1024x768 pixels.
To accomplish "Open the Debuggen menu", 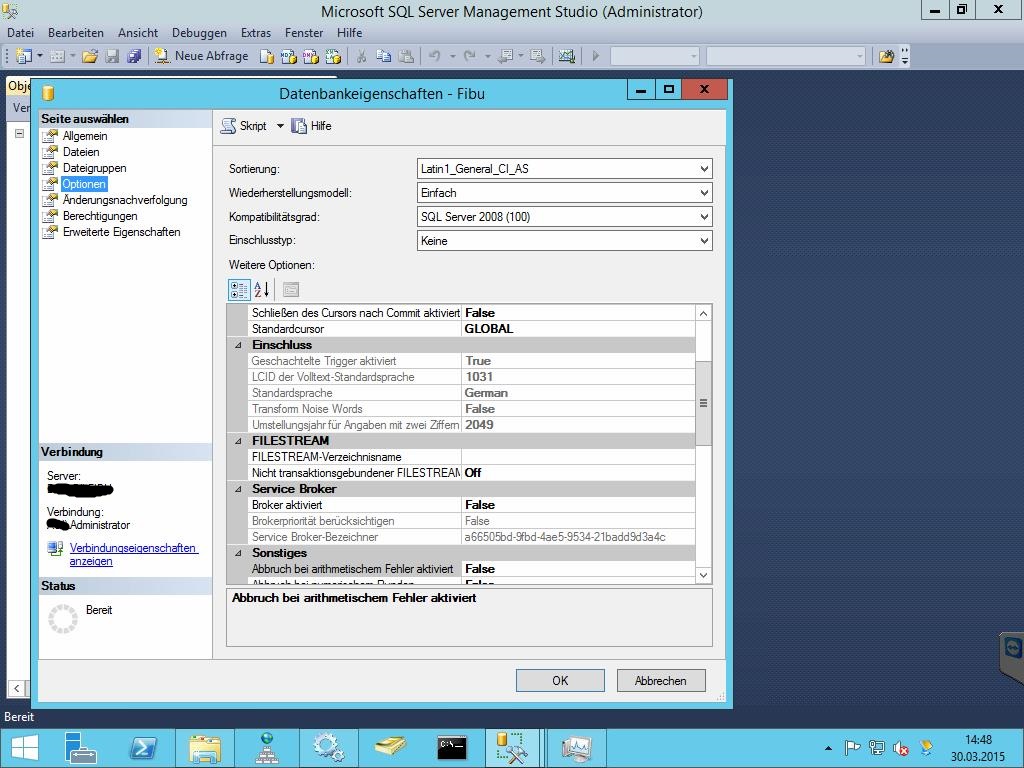I will coord(199,33).
